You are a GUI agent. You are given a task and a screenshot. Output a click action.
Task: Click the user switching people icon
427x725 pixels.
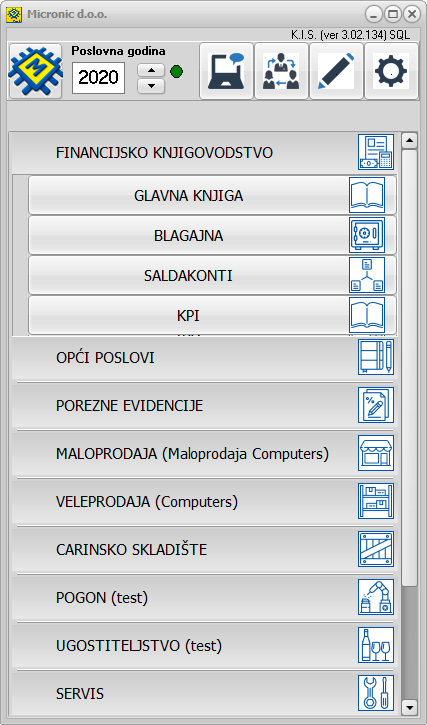pyautogui.click(x=281, y=71)
